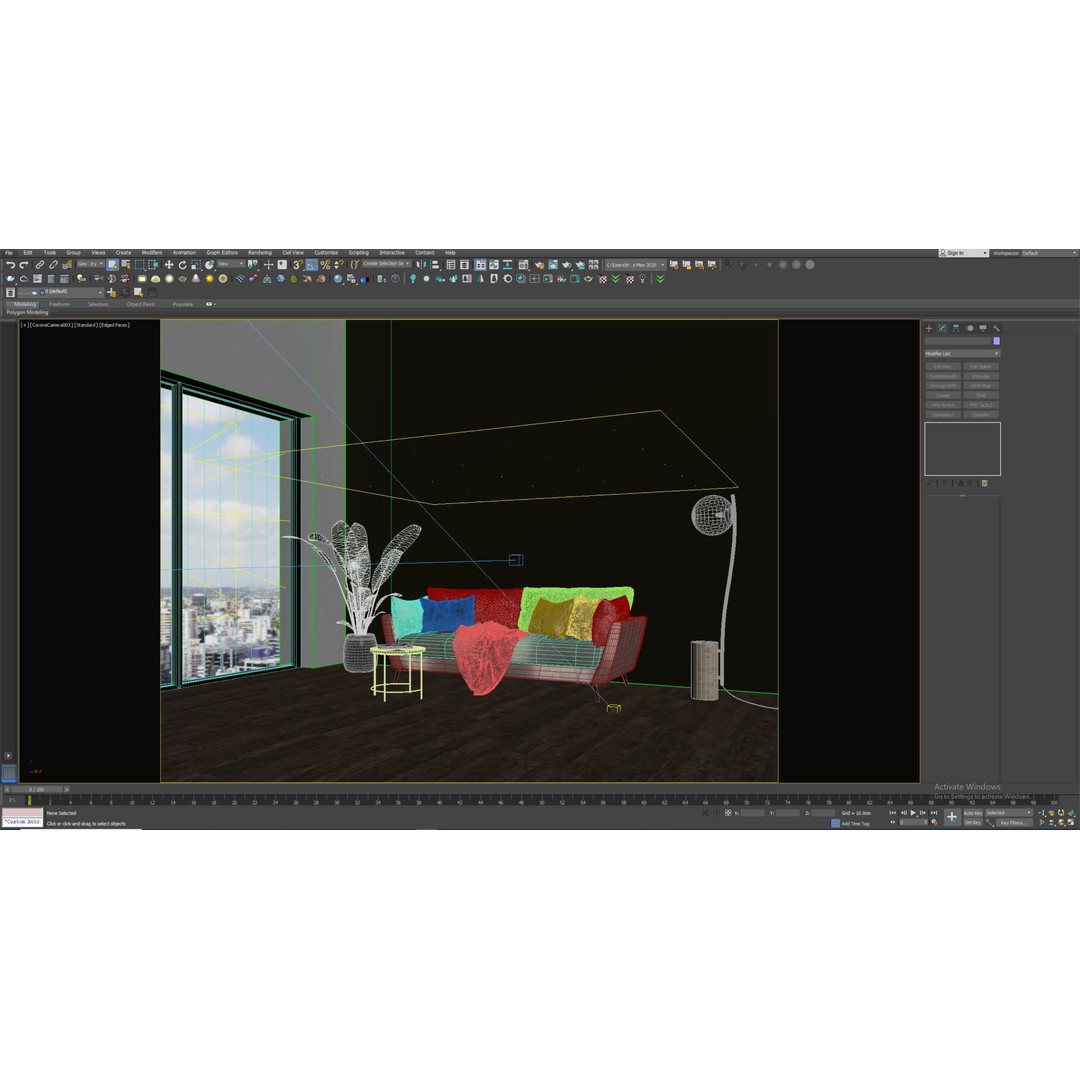The image size is (1080, 1080).
Task: Open the Workspaces Default dropdown
Action: pyautogui.click(x=1049, y=253)
